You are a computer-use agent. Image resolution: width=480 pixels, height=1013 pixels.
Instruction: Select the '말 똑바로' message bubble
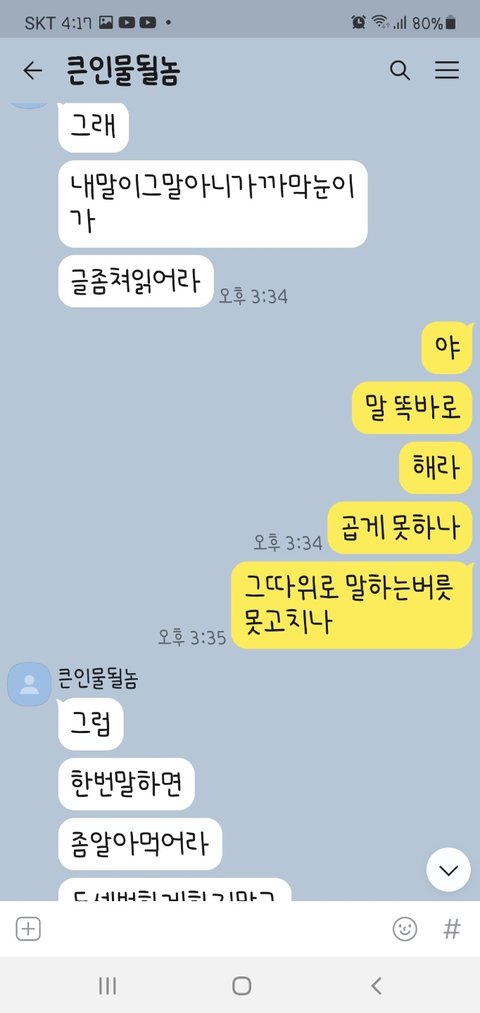pyautogui.click(x=412, y=408)
